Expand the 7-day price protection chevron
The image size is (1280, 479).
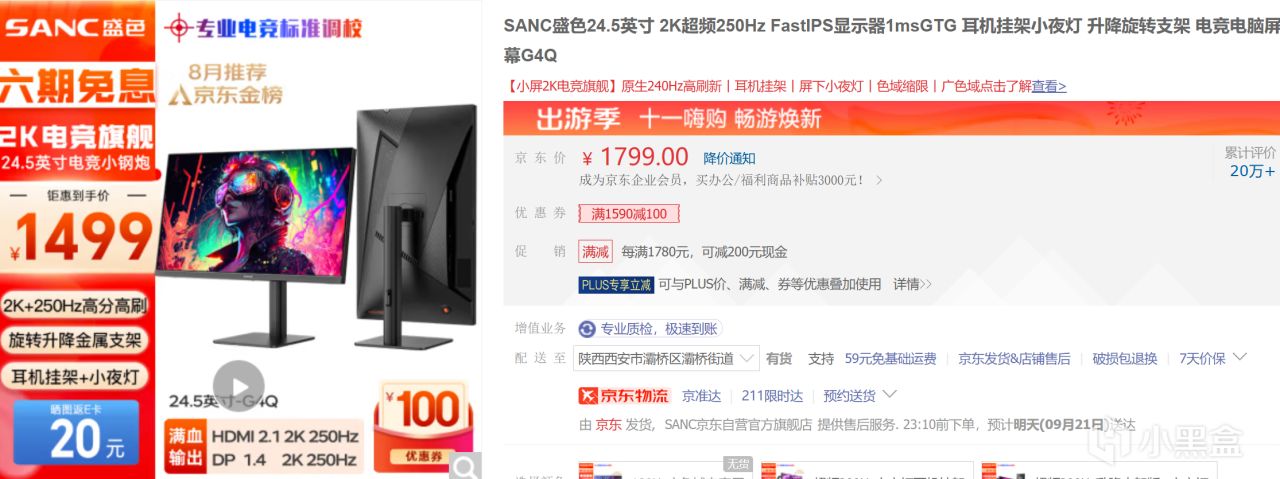tap(1240, 357)
